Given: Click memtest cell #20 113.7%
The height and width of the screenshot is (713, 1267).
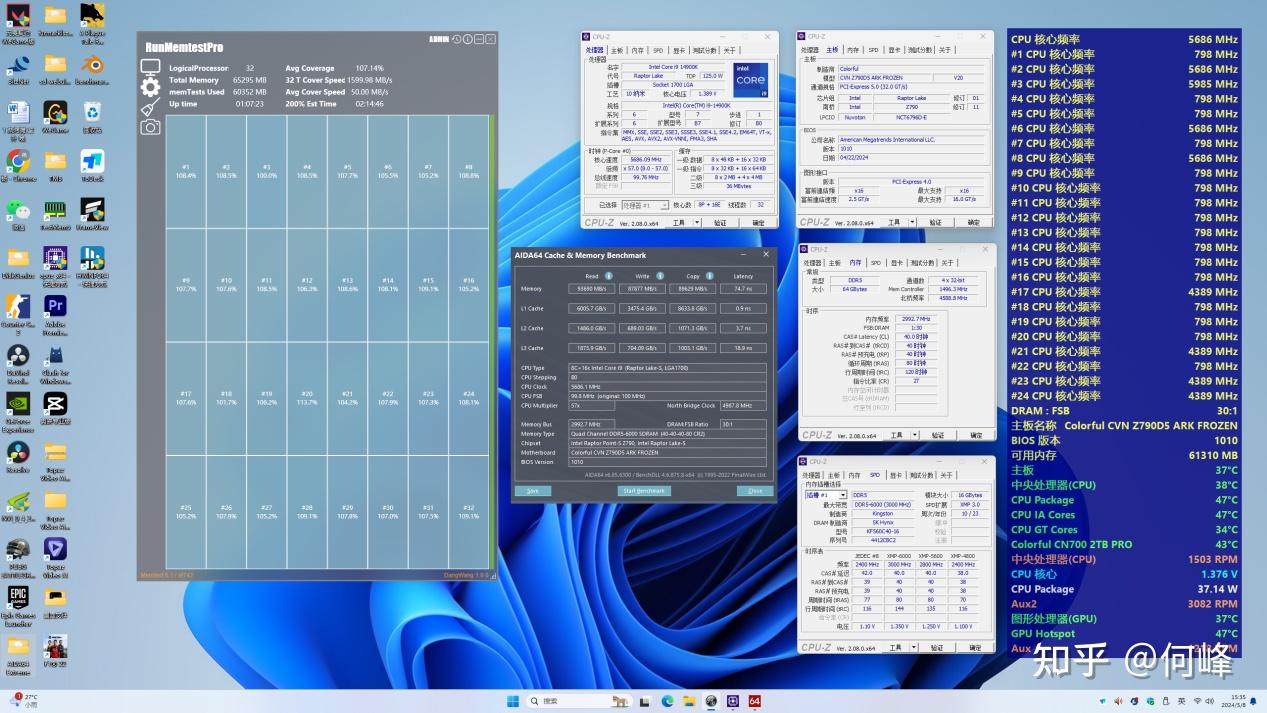Looking at the screenshot, I should [307, 398].
